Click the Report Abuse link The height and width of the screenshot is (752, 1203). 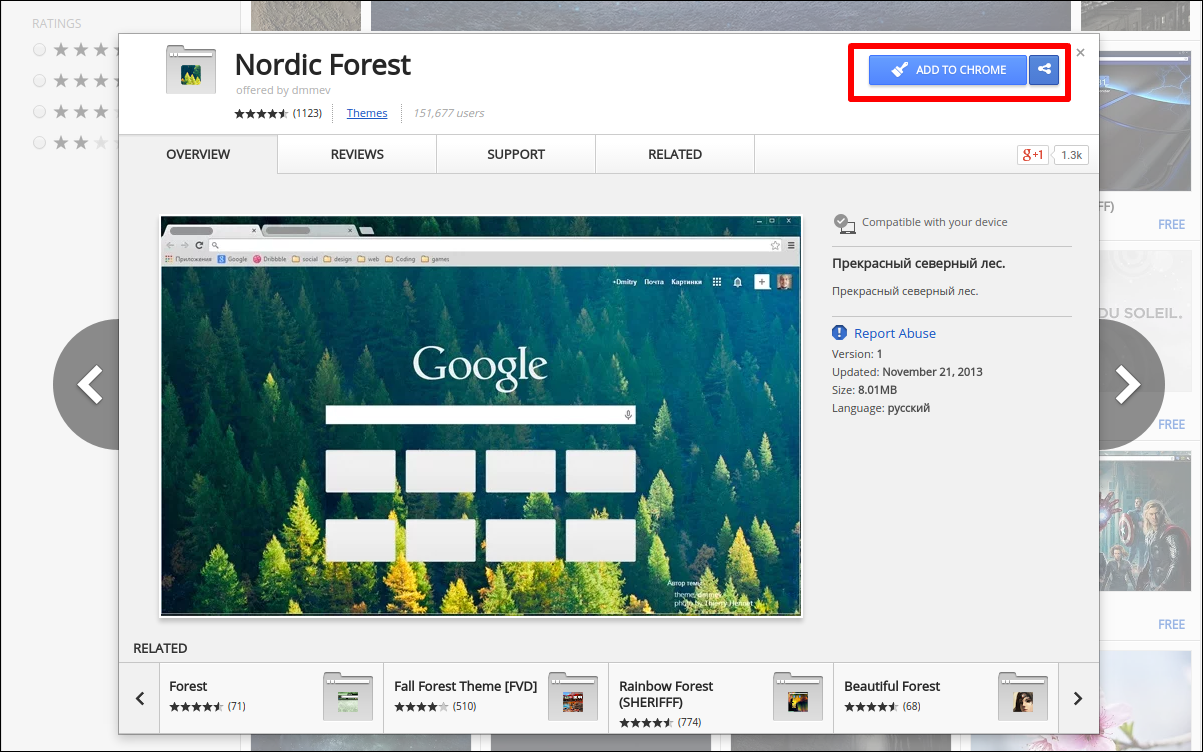click(895, 333)
